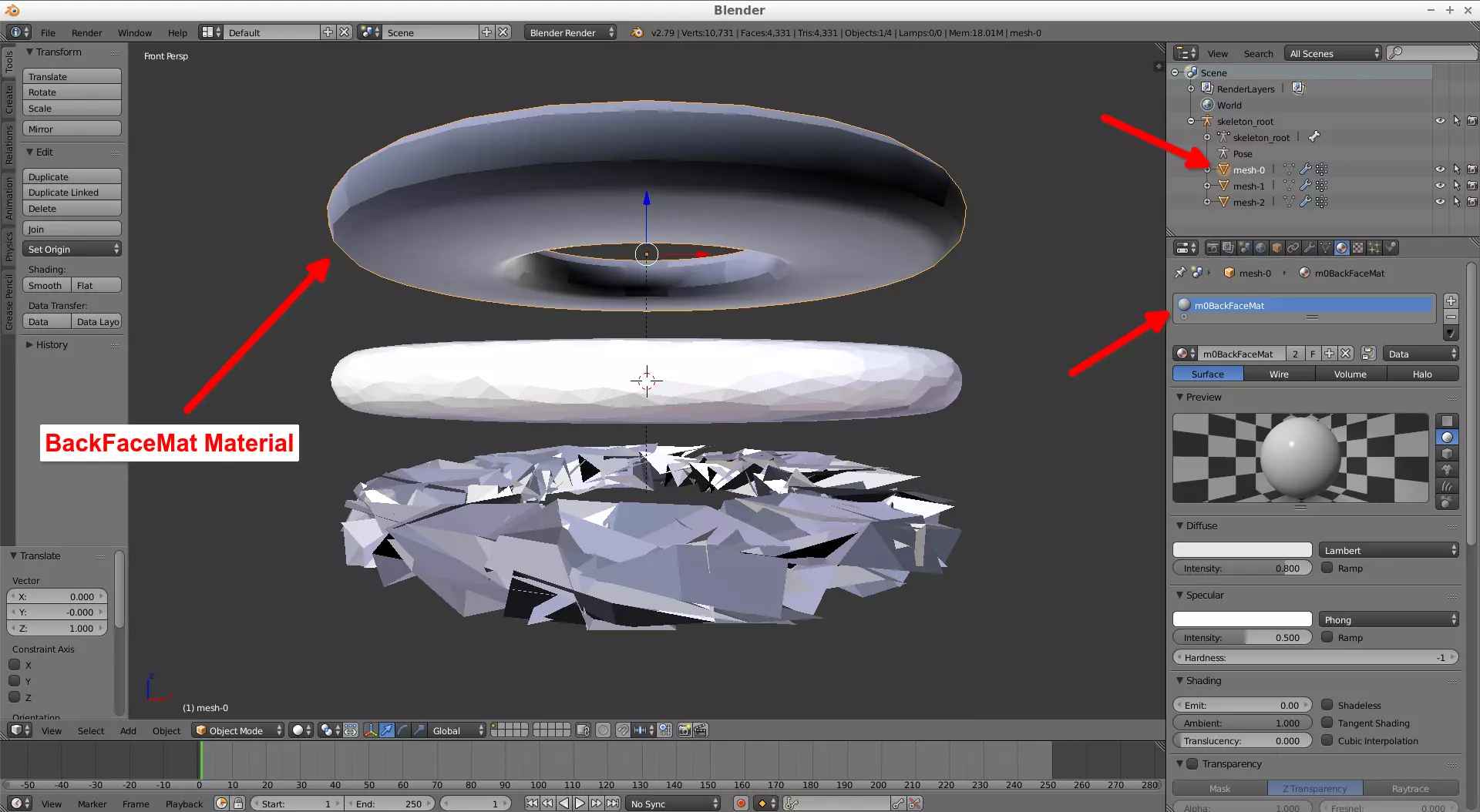The width and height of the screenshot is (1480, 812).
Task: Switch to the Halo material type tab
Action: click(1422, 374)
